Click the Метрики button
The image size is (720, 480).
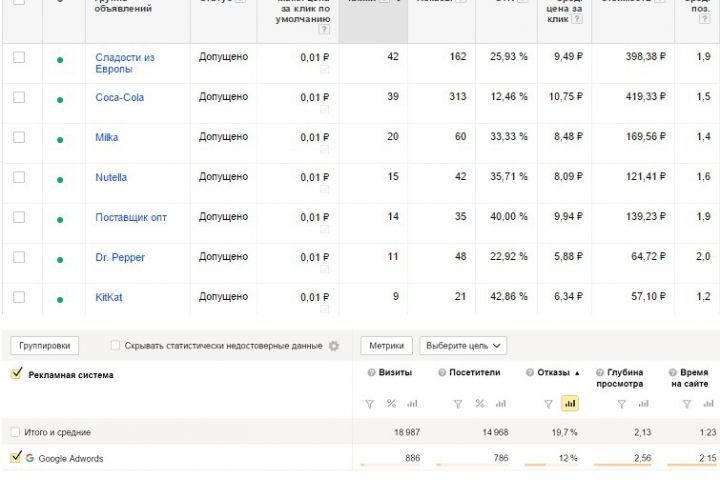point(387,345)
